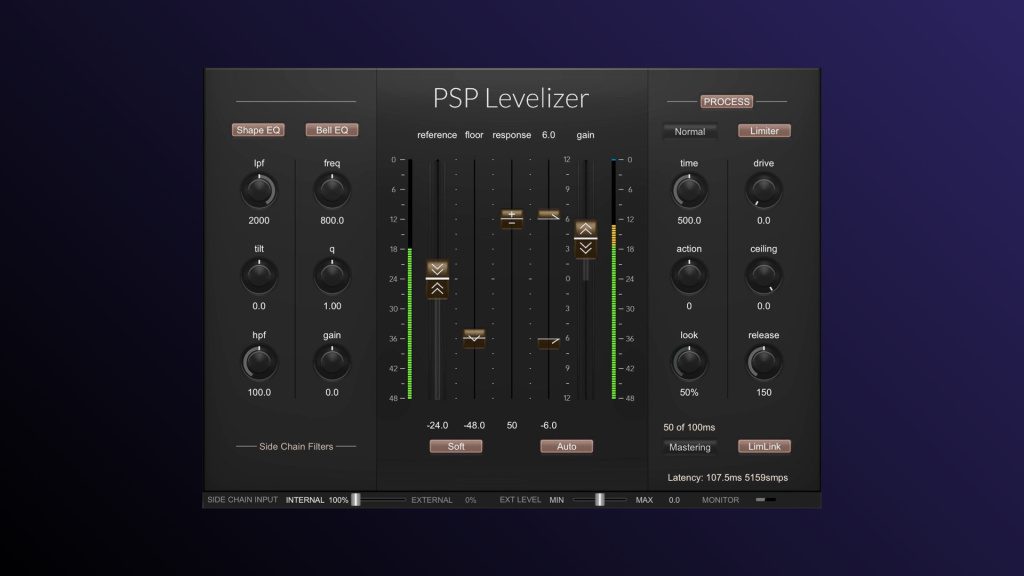The image size is (1024, 576).
Task: Click the floor value -48.0
Action: point(474,425)
